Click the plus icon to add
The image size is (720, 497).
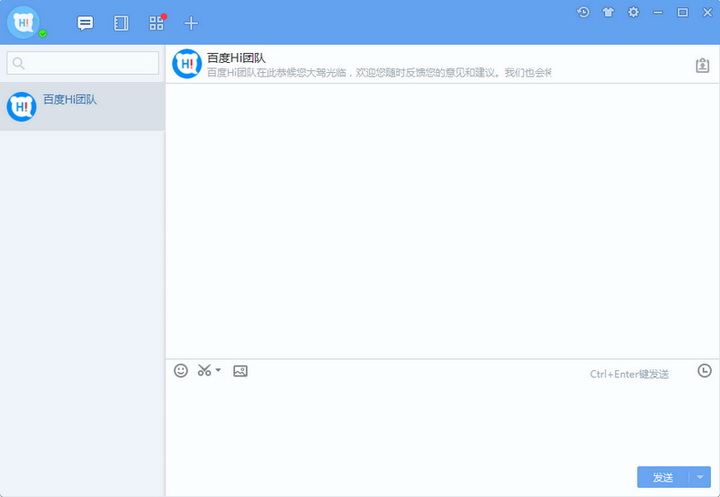pos(191,22)
